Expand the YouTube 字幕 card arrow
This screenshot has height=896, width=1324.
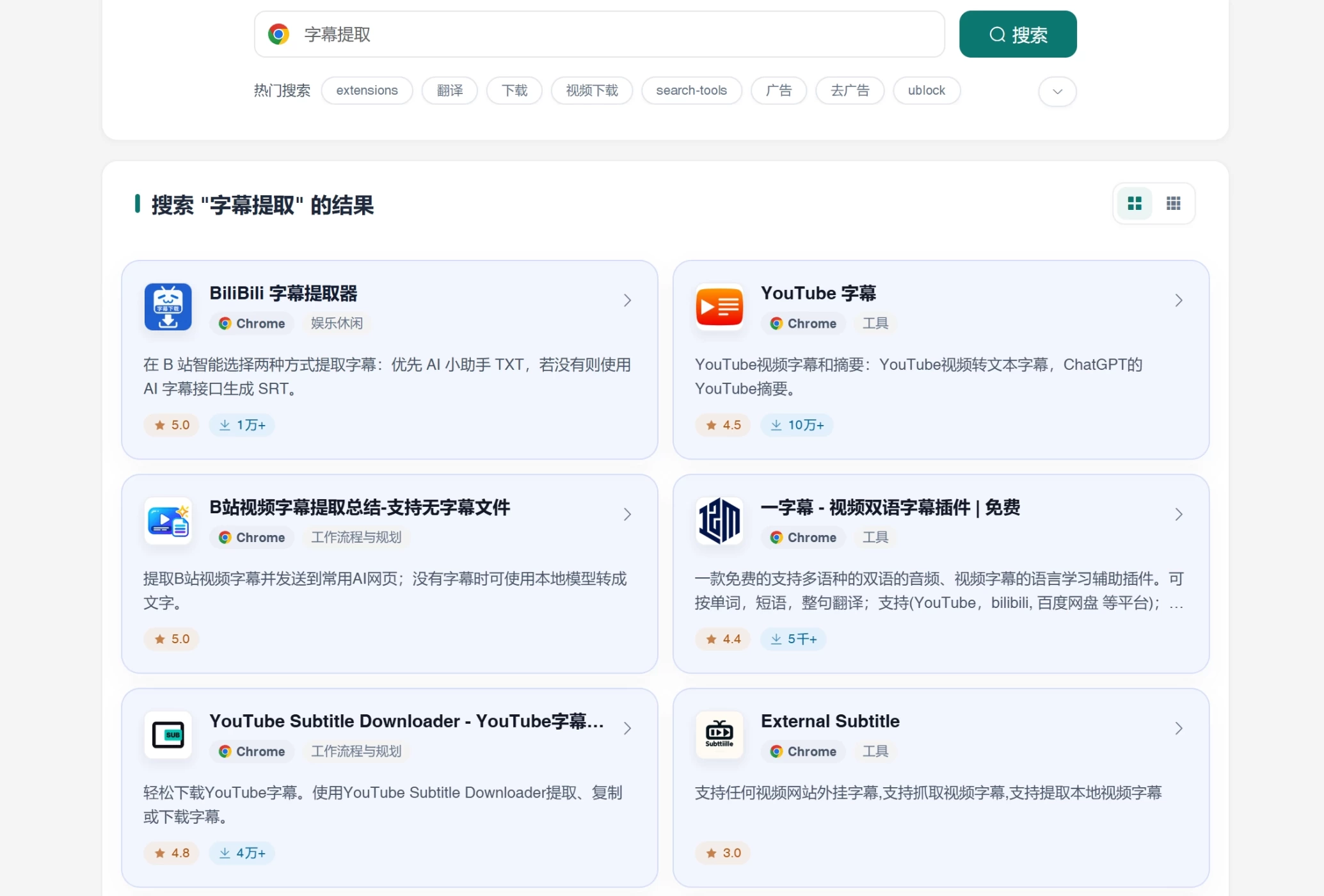point(1179,300)
